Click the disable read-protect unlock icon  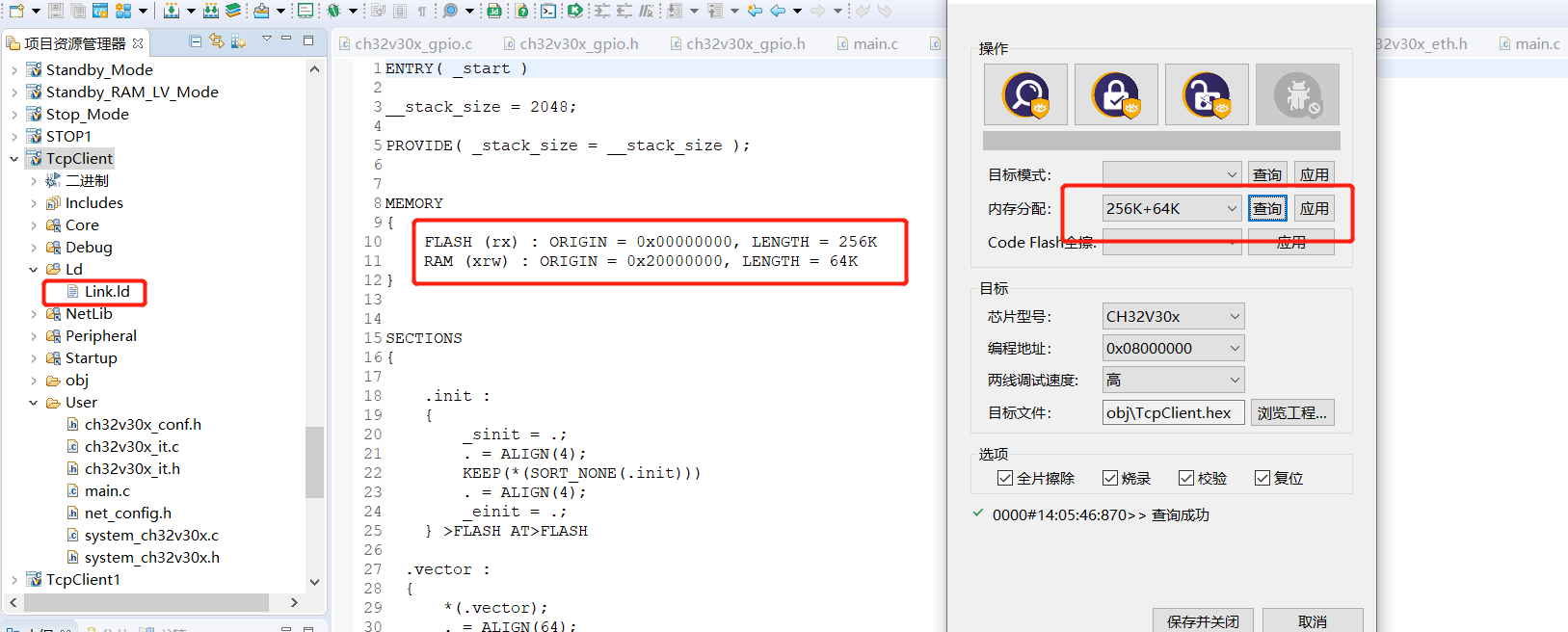coord(1207,94)
